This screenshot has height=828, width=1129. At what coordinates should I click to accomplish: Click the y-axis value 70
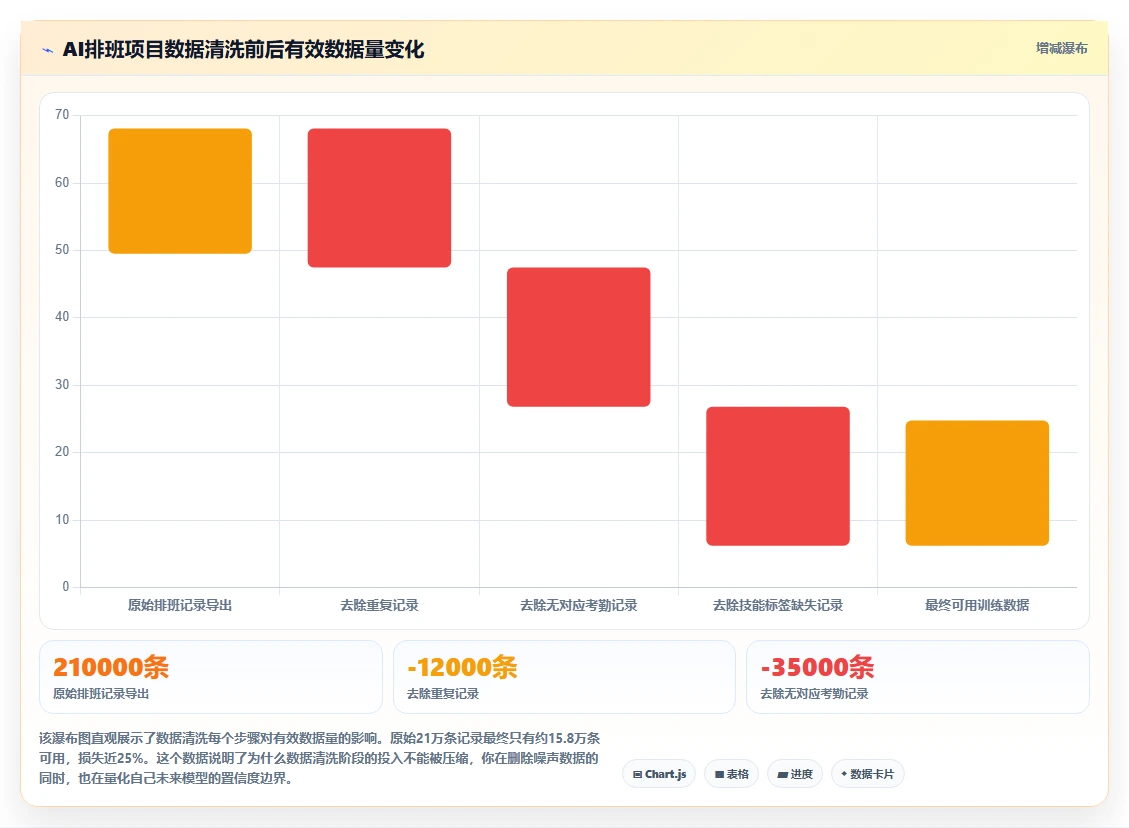coord(63,114)
